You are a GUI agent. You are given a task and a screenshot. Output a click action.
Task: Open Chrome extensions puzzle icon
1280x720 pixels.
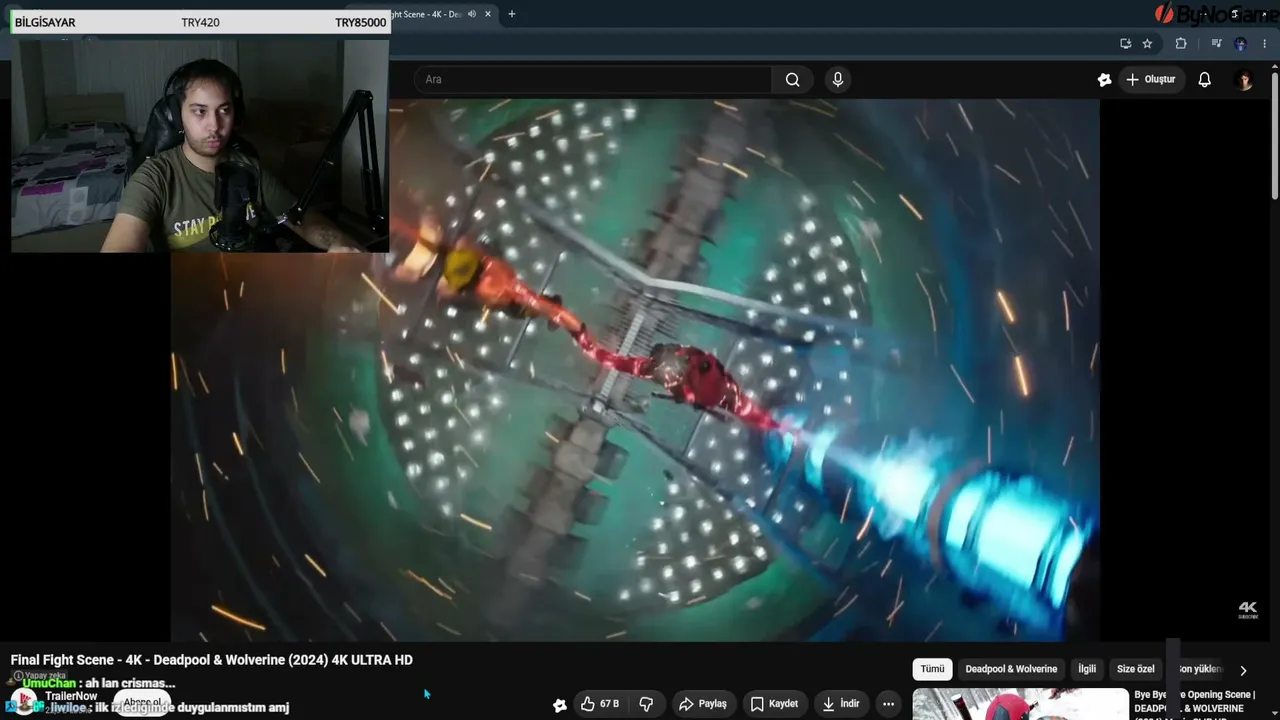click(x=1181, y=44)
